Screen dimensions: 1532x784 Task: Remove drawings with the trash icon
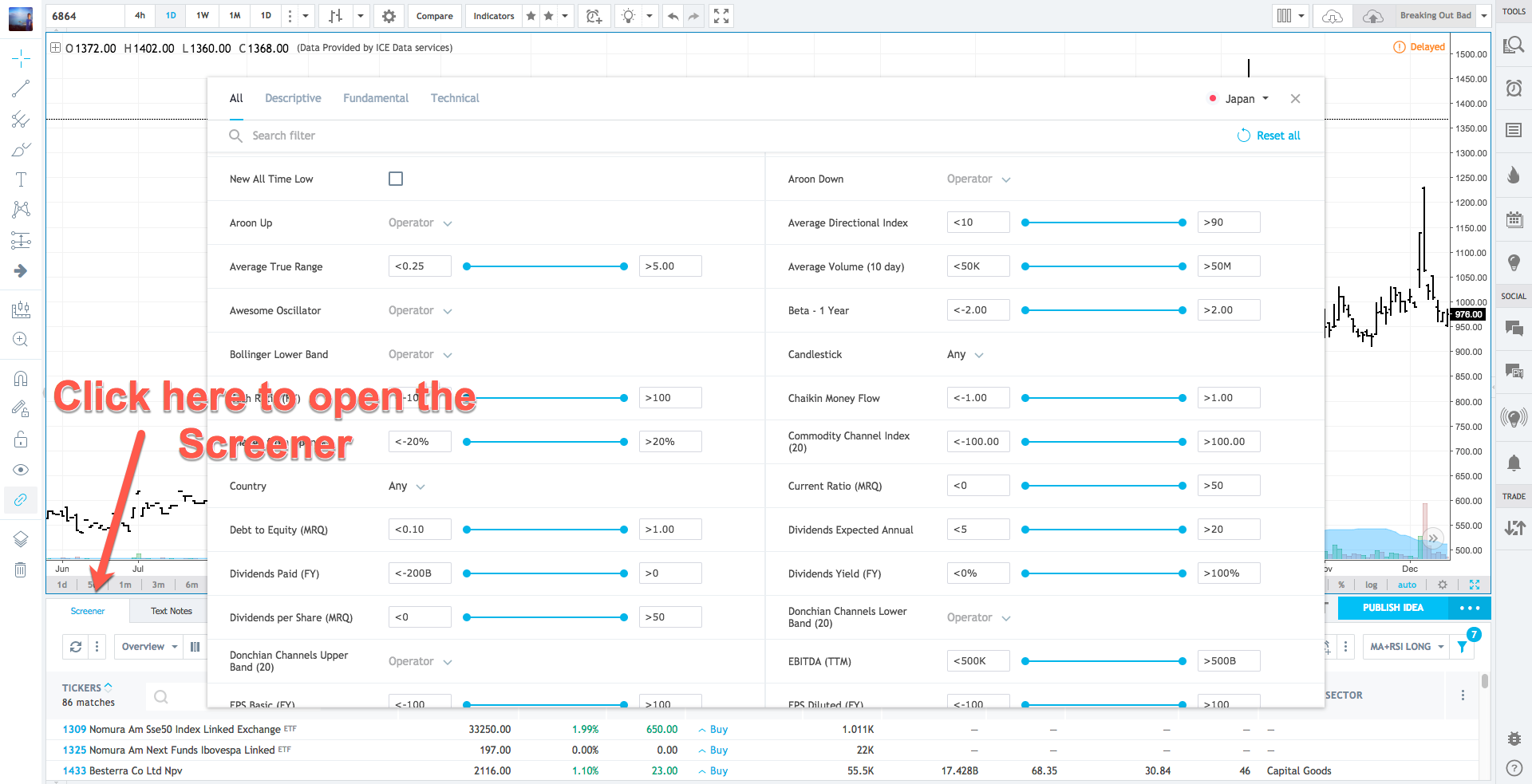point(21,569)
